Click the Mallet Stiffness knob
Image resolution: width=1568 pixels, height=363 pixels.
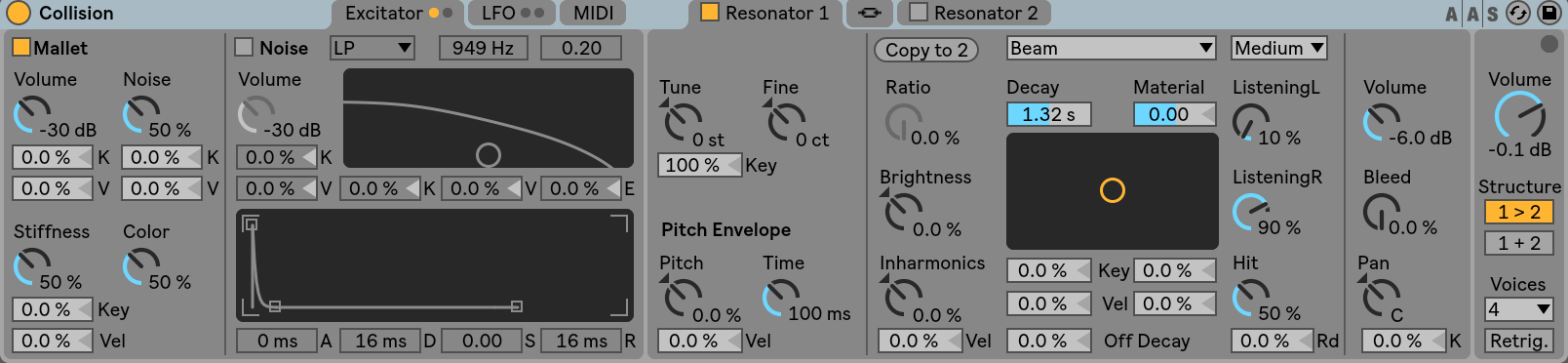(32, 266)
